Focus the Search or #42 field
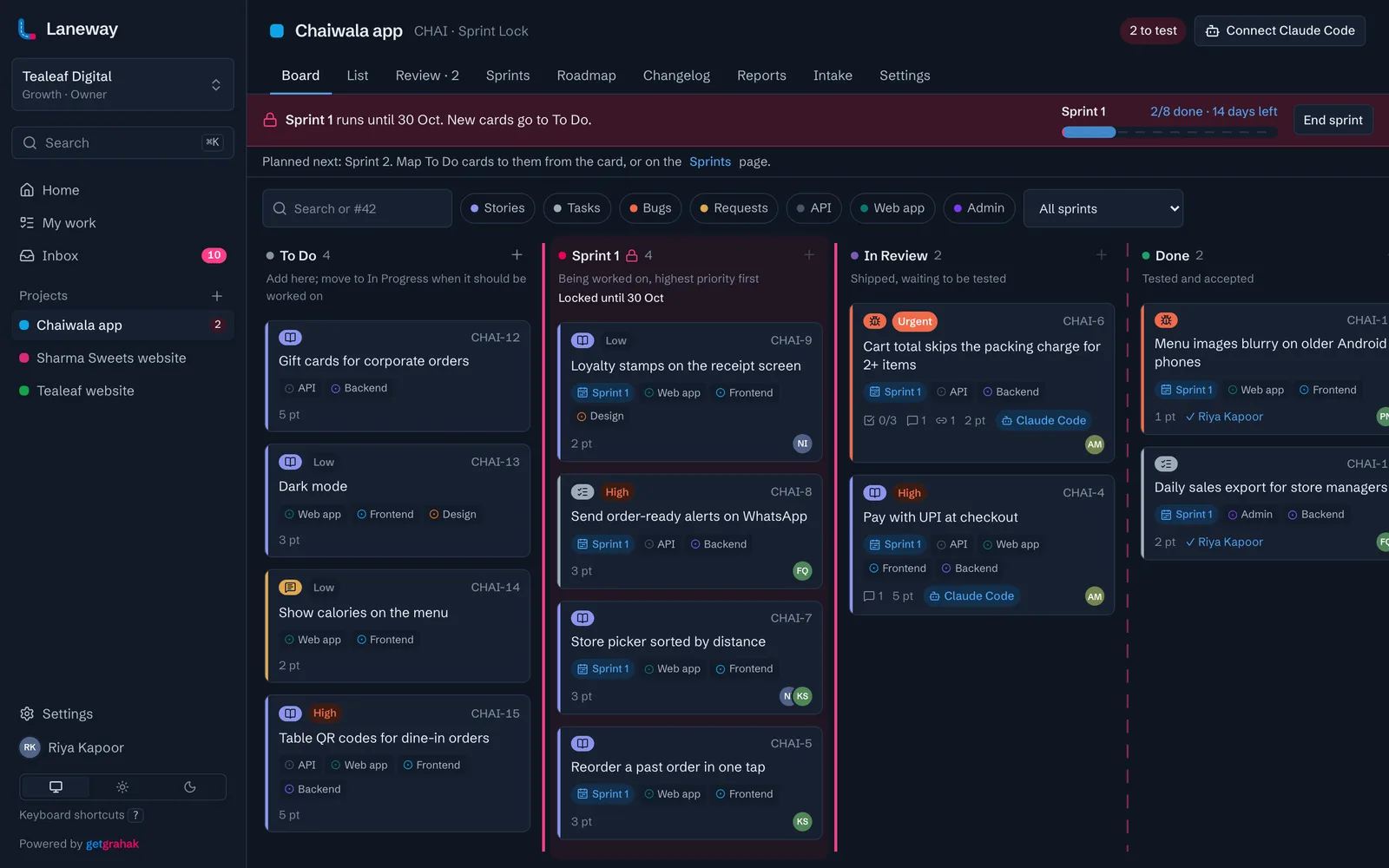1389x868 pixels. point(357,208)
